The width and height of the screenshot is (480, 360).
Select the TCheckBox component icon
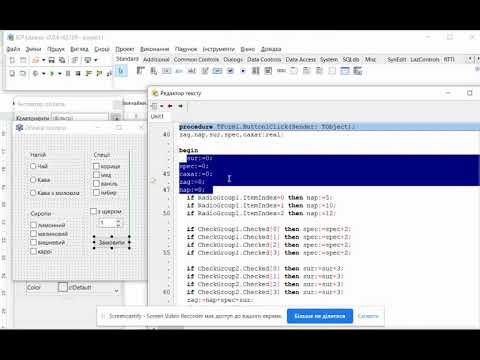coord(230,71)
